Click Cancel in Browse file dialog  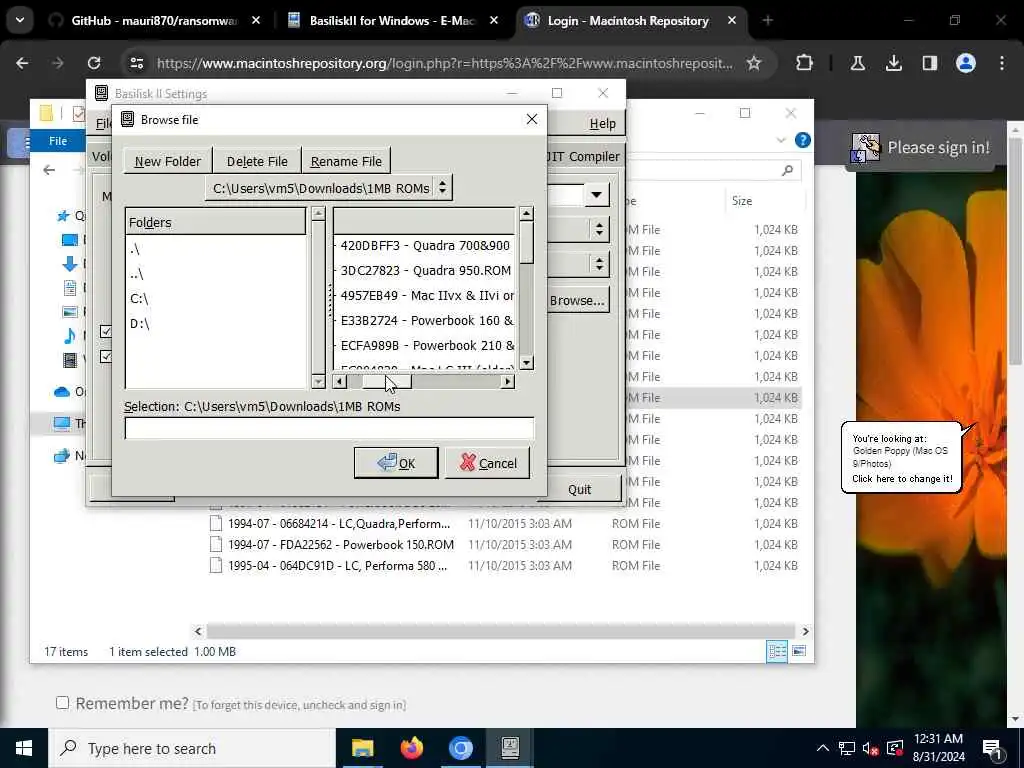(487, 463)
